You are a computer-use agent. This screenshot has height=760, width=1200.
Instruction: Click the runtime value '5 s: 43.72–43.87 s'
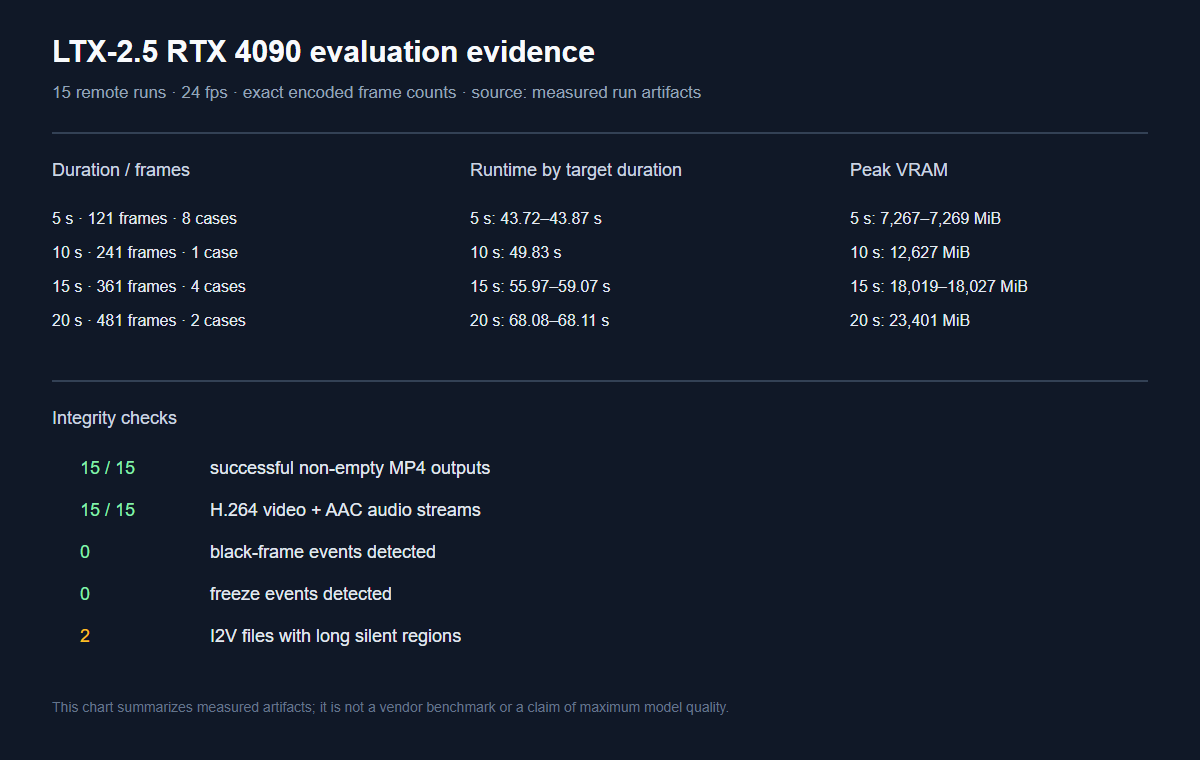click(x=536, y=218)
